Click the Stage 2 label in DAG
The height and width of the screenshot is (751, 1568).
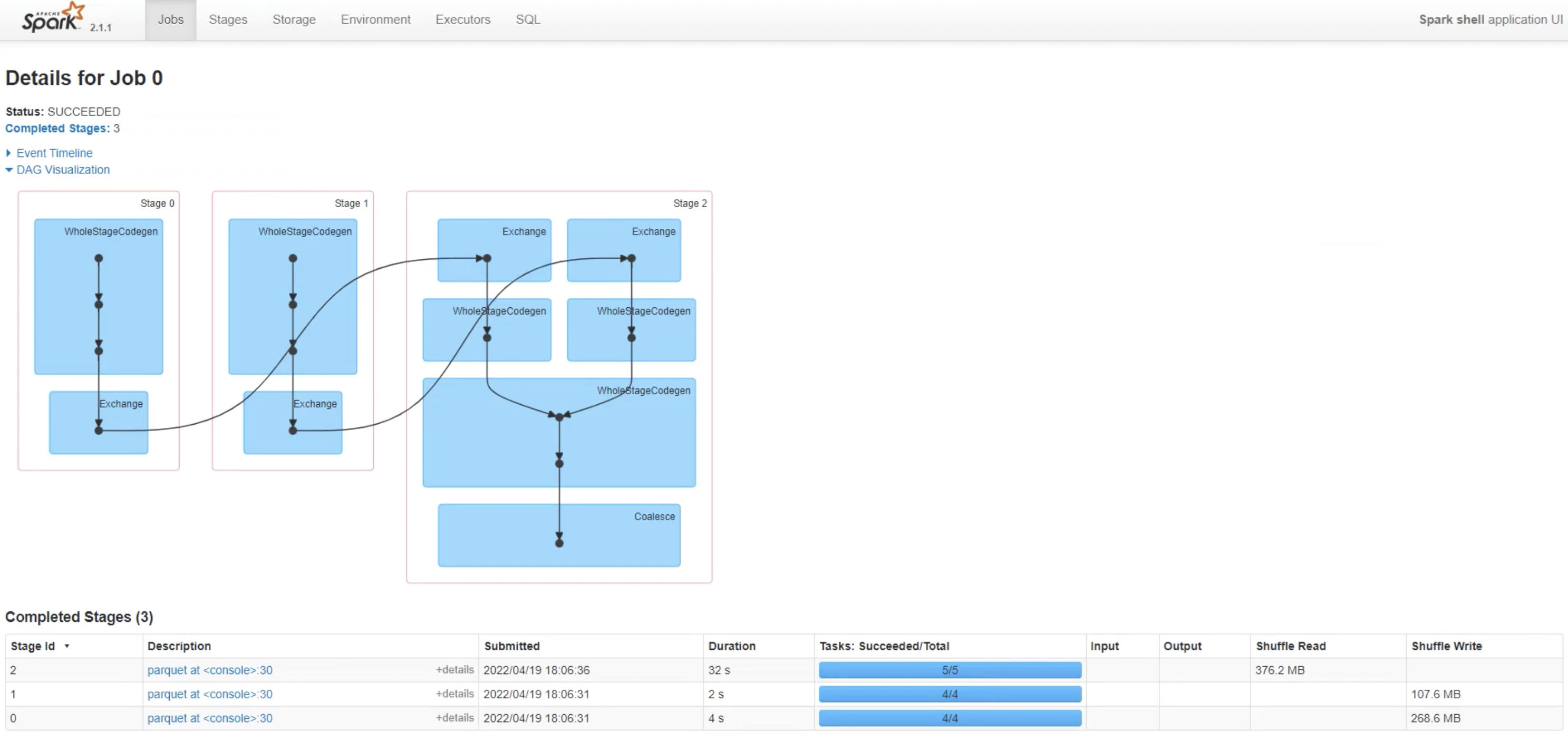[689, 203]
